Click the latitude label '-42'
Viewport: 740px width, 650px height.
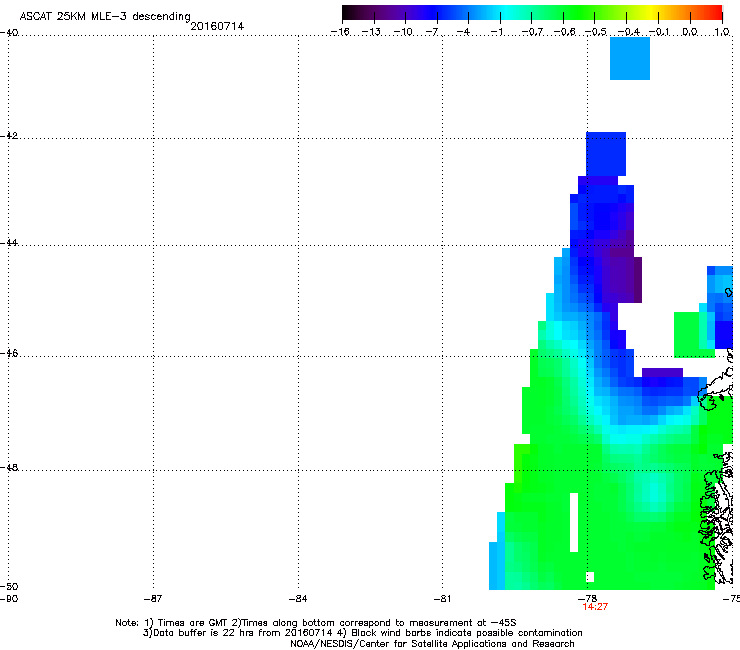tap(9, 135)
